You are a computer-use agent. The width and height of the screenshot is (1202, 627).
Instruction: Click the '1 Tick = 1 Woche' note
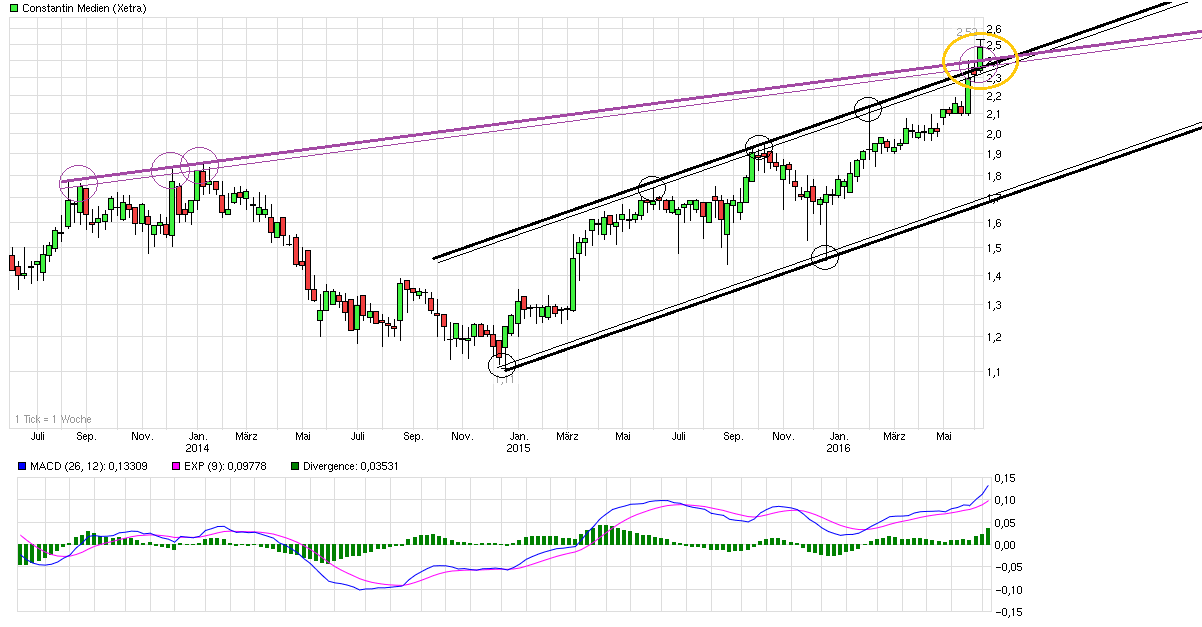(x=53, y=419)
